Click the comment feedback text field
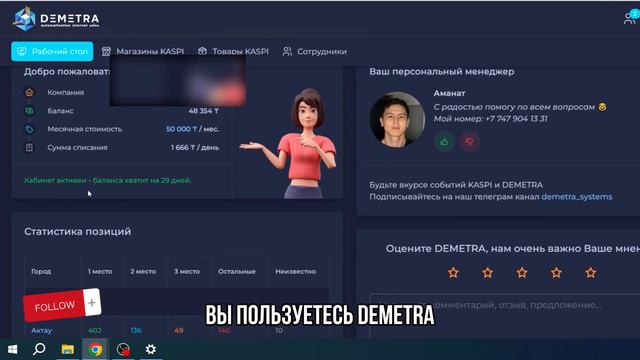 (504, 316)
